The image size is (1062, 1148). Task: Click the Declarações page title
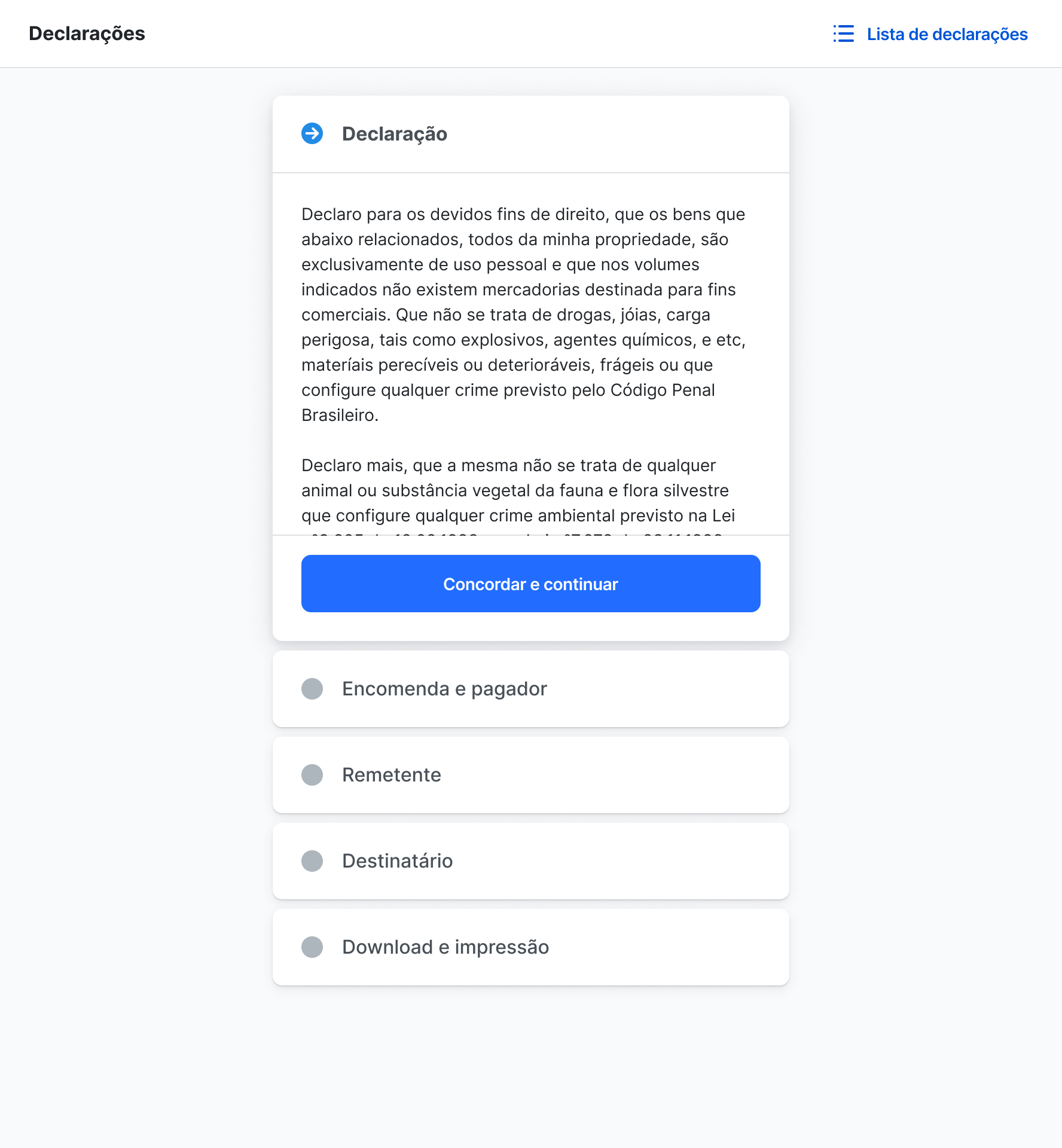tap(87, 33)
